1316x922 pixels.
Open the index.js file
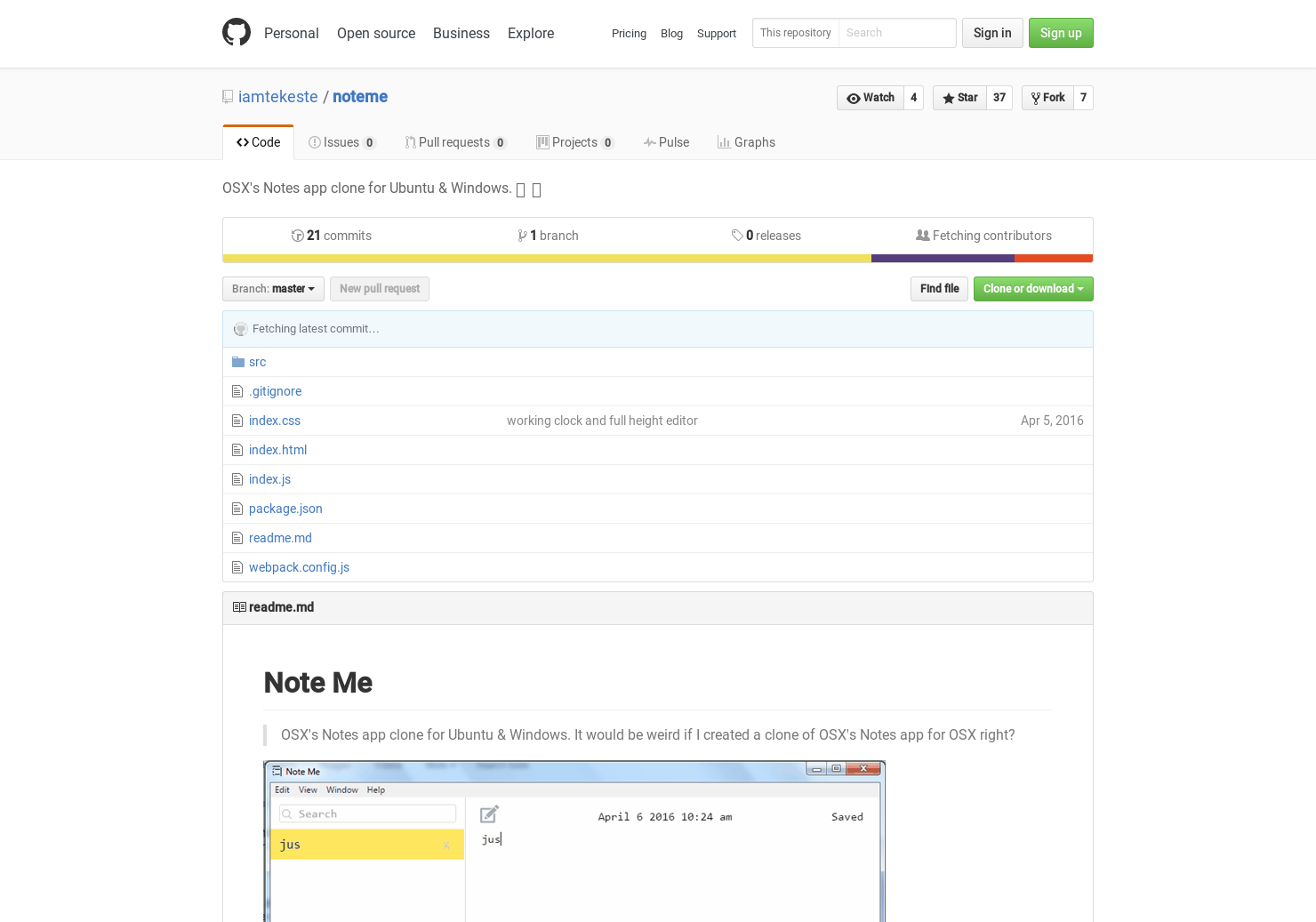pos(269,479)
